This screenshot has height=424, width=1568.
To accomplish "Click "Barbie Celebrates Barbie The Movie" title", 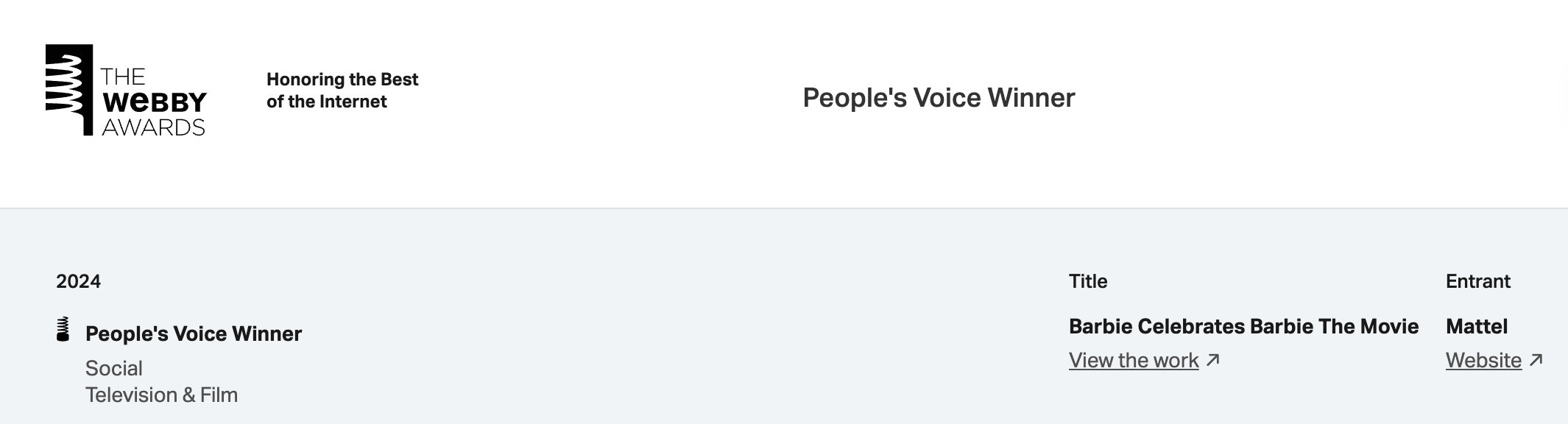I will click(x=1243, y=326).
